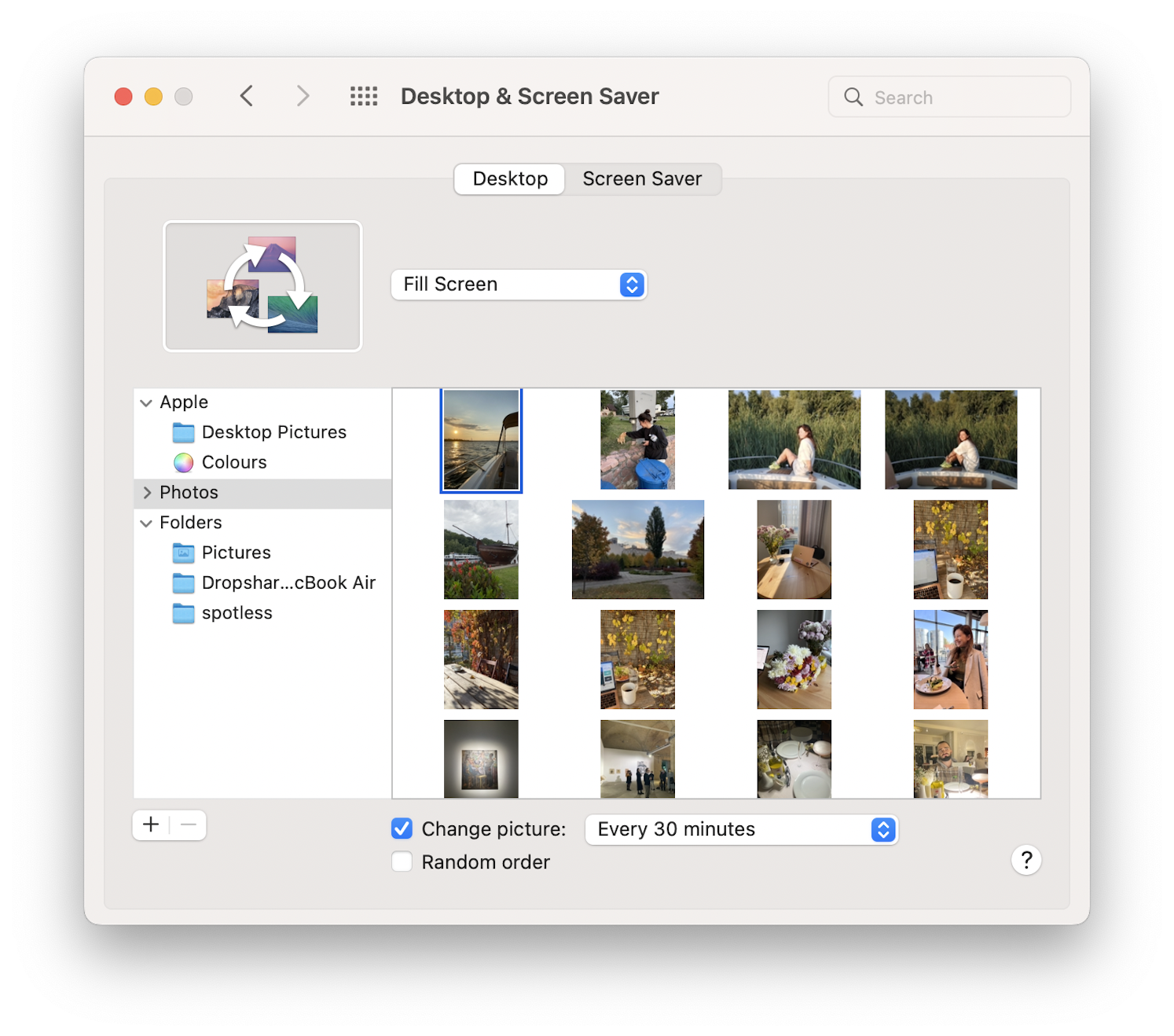
Task: Select the Desktop Pictures folder icon
Action: tap(183, 432)
